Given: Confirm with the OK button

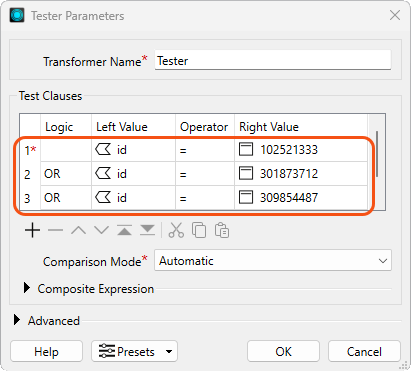Looking at the screenshot, I should (x=283, y=351).
